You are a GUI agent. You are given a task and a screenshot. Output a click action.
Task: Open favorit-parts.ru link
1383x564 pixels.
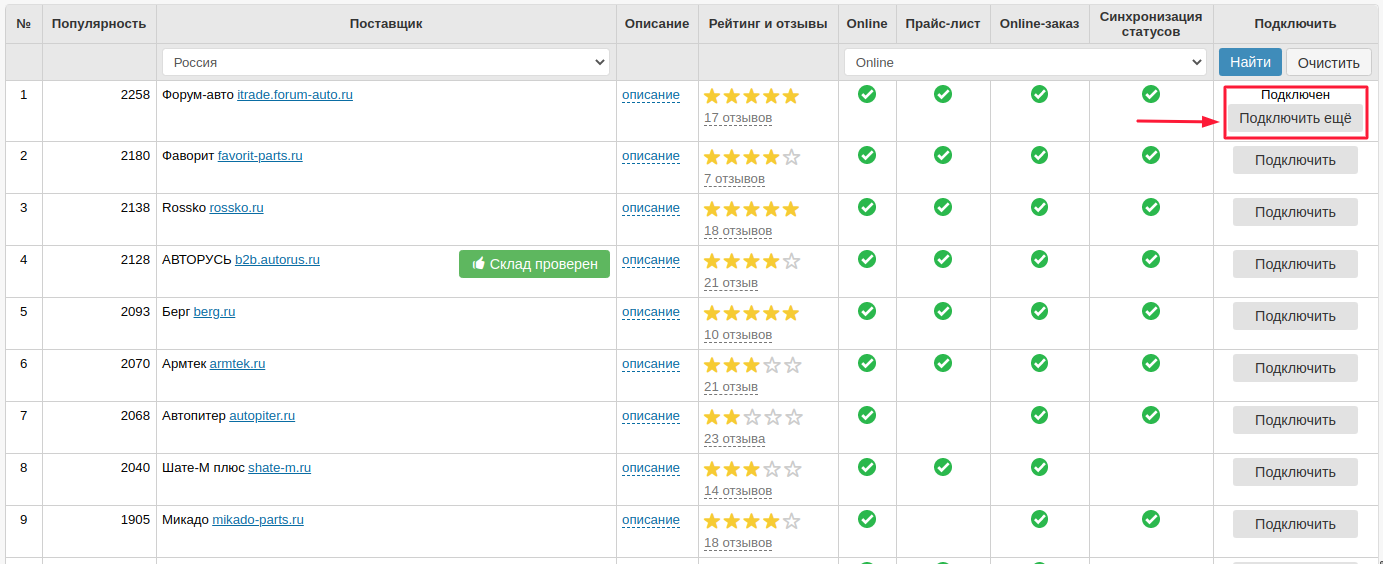pos(260,156)
